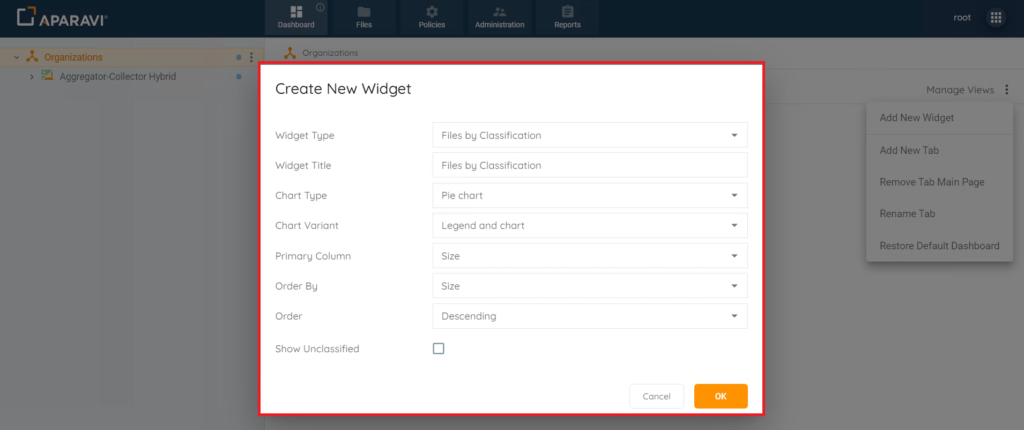Open the Organizations row three-dot menu

click(251, 58)
